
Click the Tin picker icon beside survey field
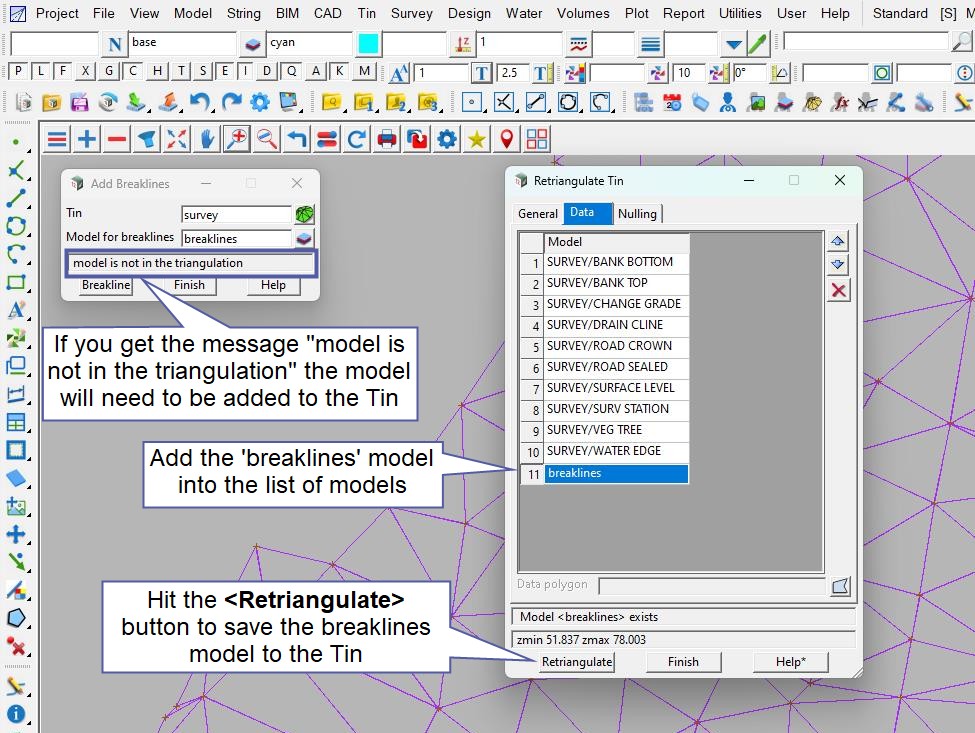[305, 214]
